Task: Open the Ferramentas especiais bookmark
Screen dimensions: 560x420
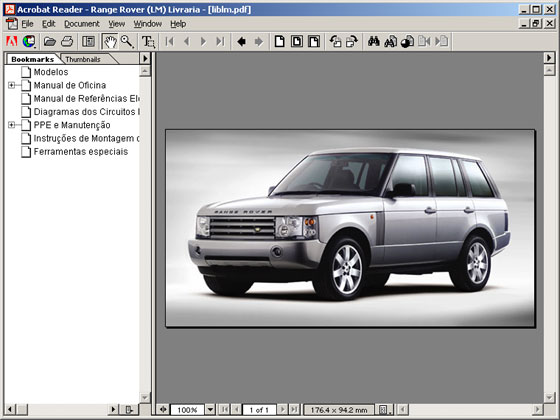Action: [80, 151]
